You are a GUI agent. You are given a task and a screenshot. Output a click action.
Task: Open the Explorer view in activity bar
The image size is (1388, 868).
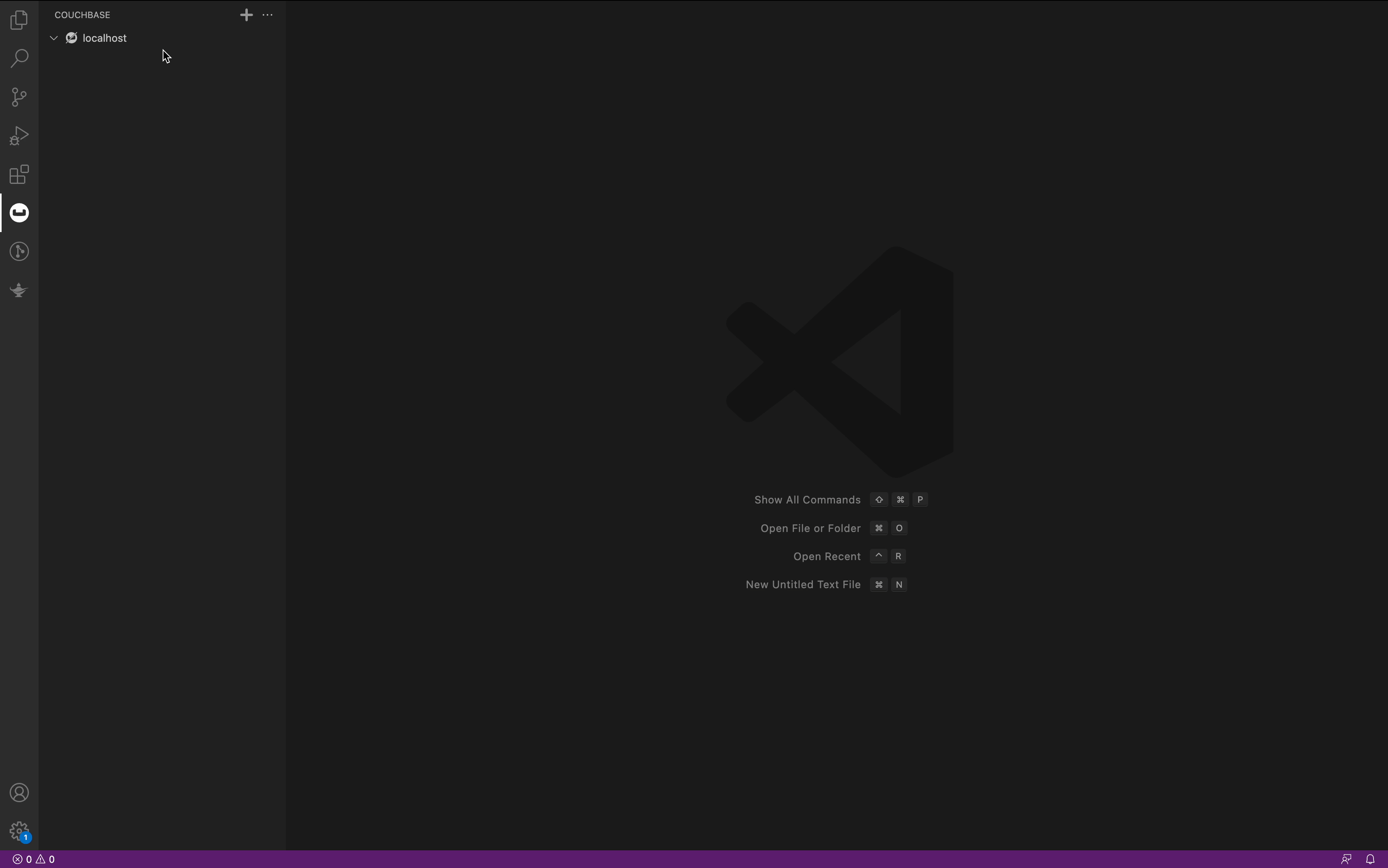(x=19, y=20)
